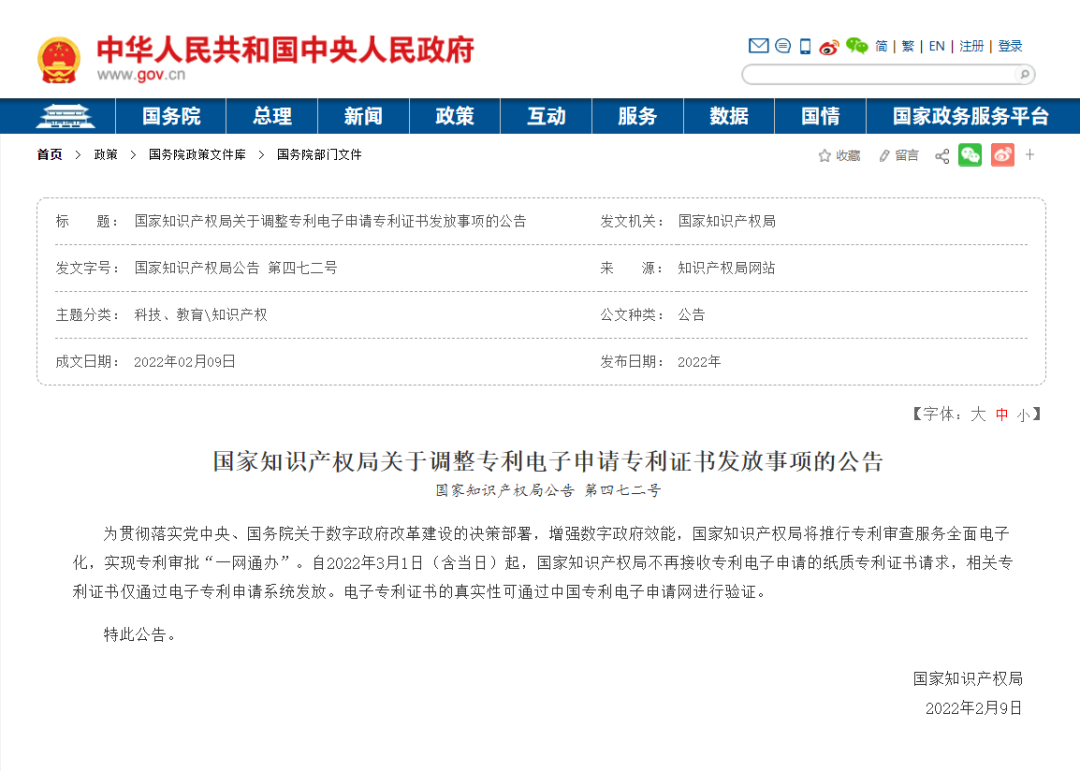Set font size to 大

978,414
